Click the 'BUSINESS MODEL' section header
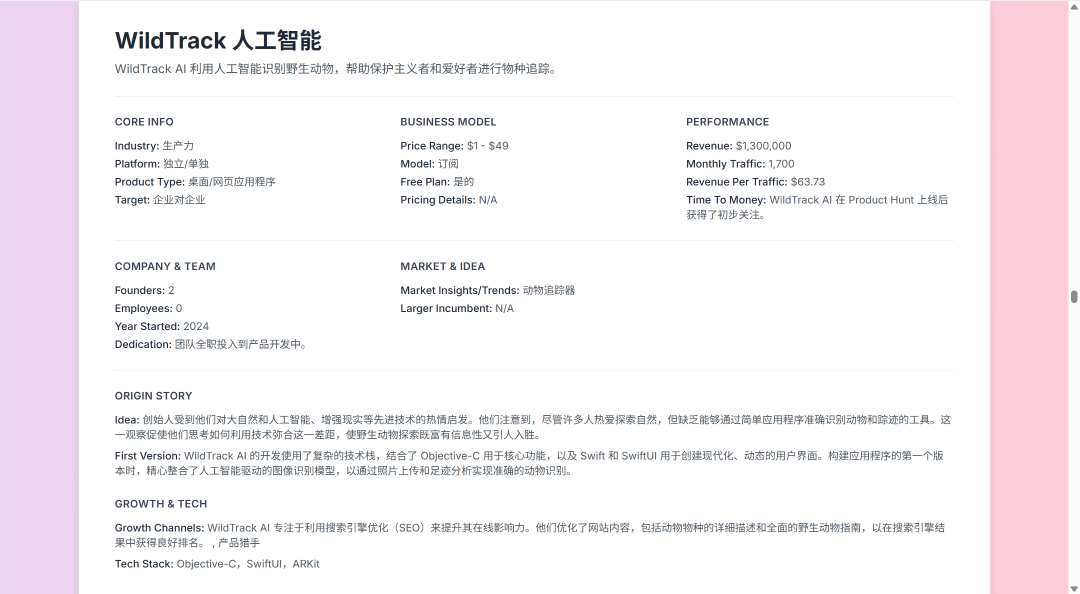Viewport: 1080px width, 594px height. (448, 122)
